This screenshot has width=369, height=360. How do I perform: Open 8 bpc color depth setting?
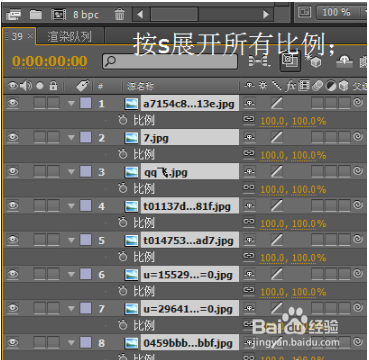tap(86, 14)
